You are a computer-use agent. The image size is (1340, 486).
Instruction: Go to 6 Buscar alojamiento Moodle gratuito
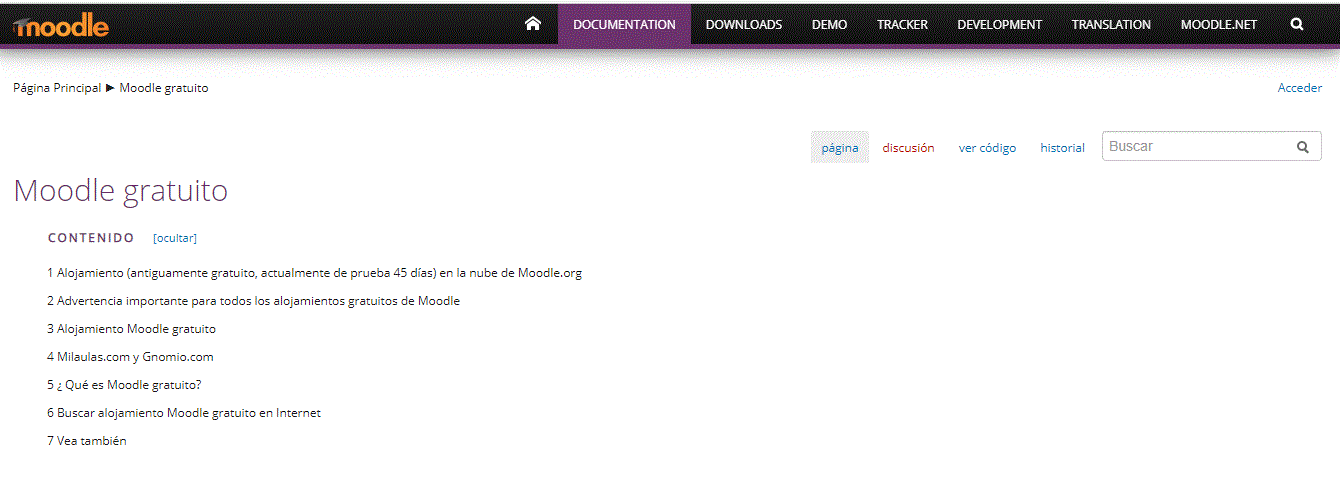pos(184,413)
